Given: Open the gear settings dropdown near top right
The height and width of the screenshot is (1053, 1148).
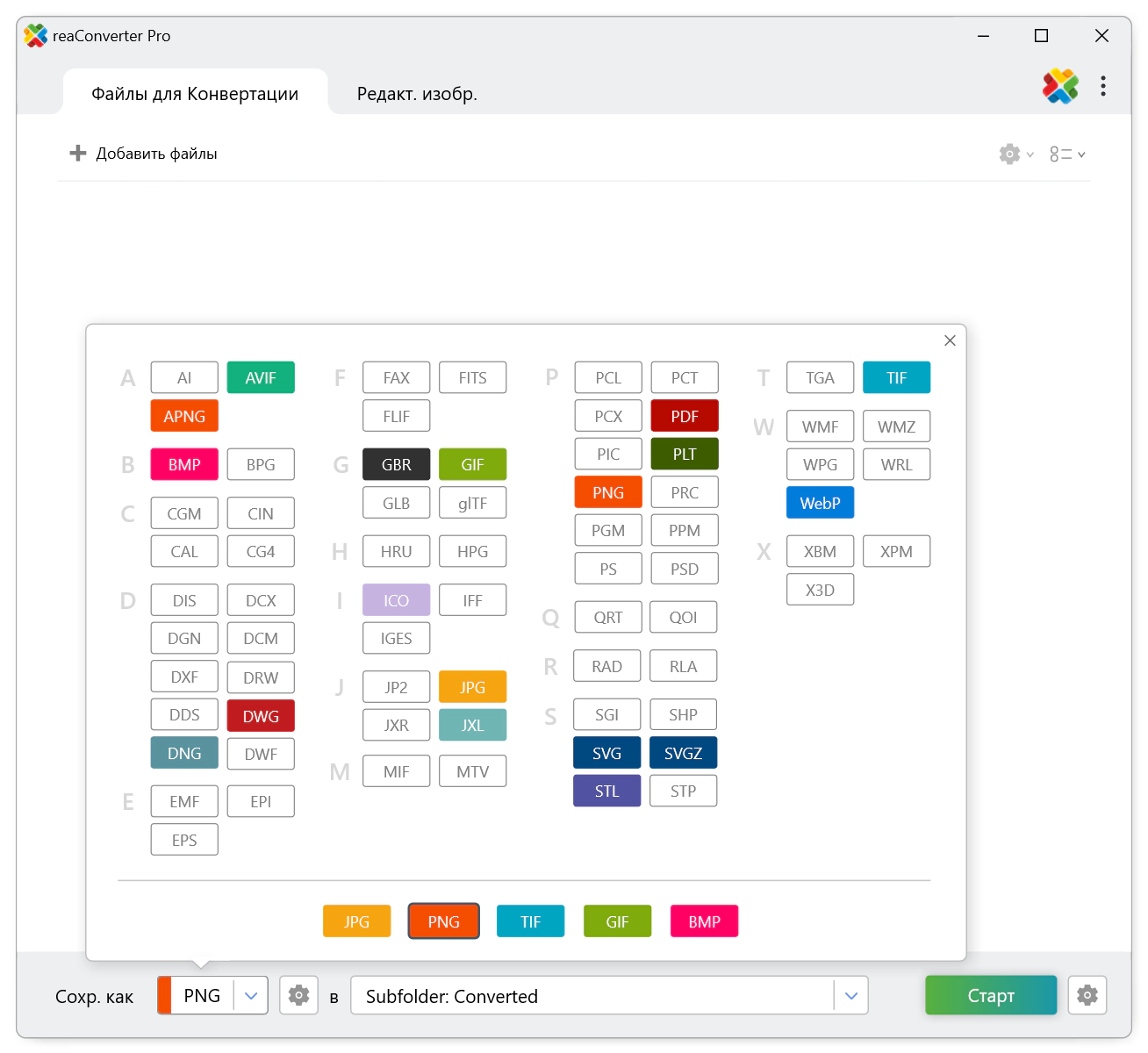Looking at the screenshot, I should click(1016, 154).
